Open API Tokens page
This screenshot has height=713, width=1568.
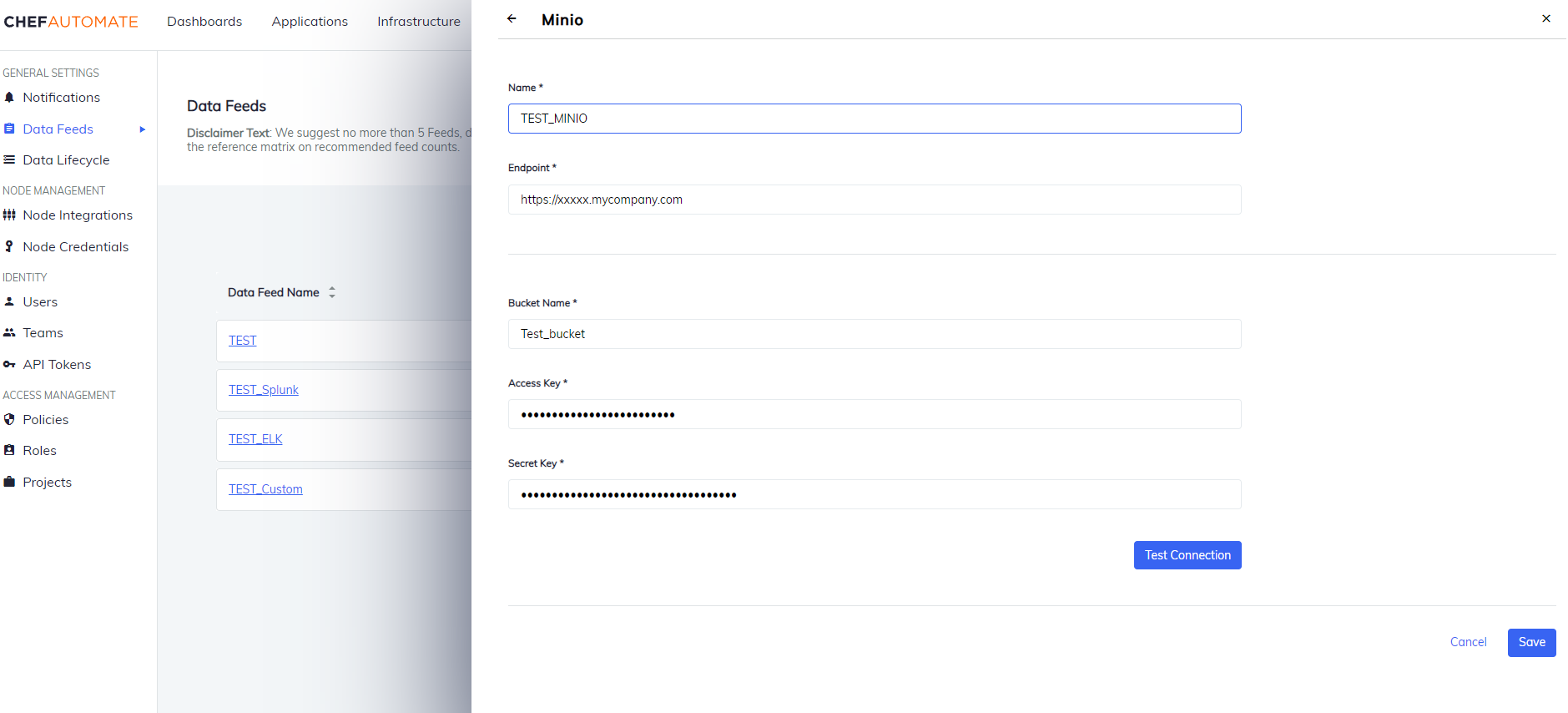[57, 365]
